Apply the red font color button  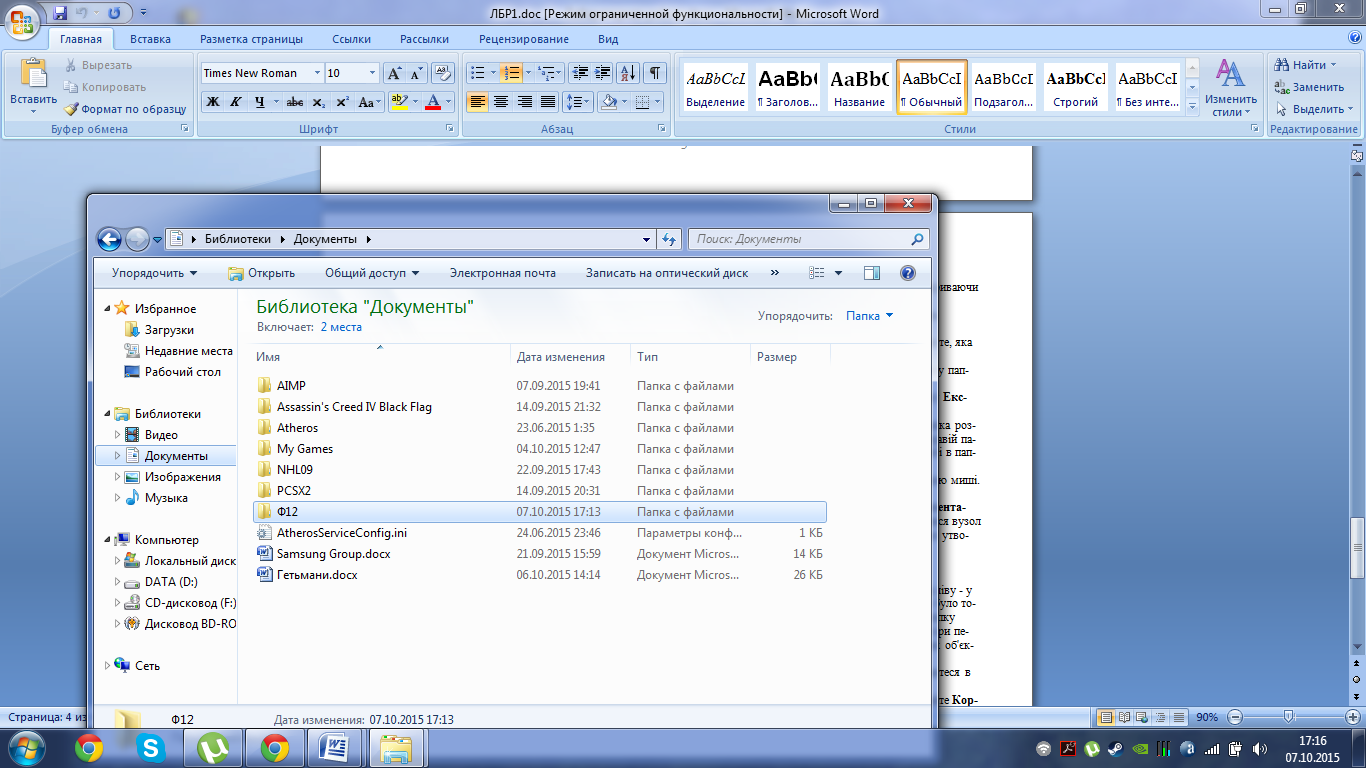pyautogui.click(x=433, y=102)
